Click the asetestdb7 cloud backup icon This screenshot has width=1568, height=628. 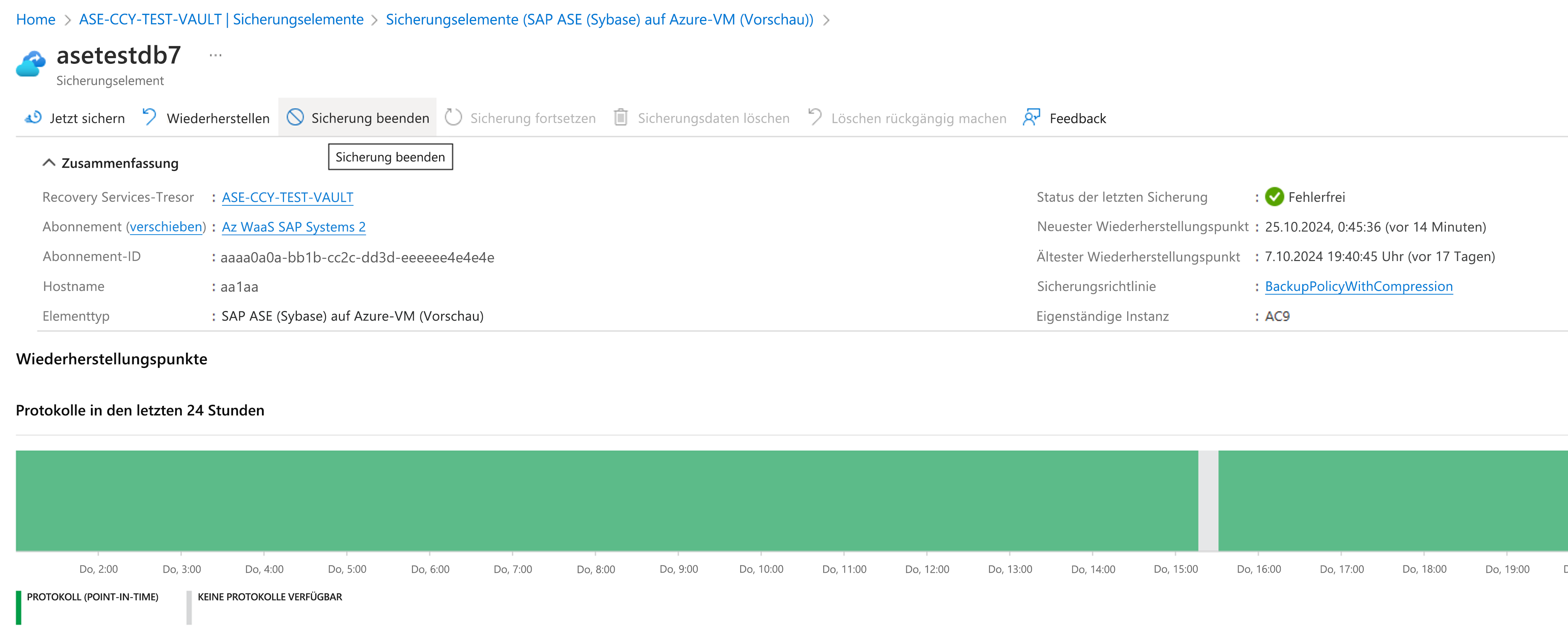click(x=31, y=64)
